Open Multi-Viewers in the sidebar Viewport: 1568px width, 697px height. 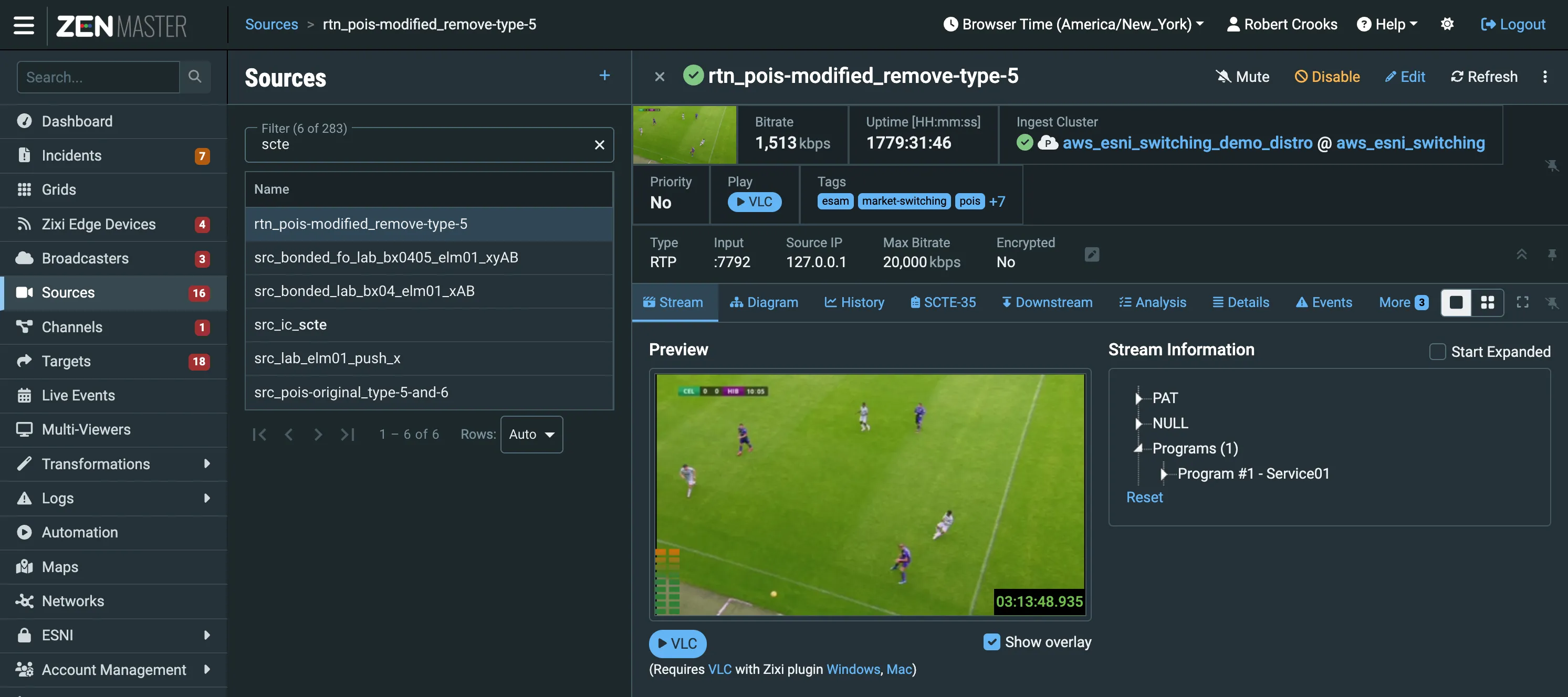(x=113, y=429)
